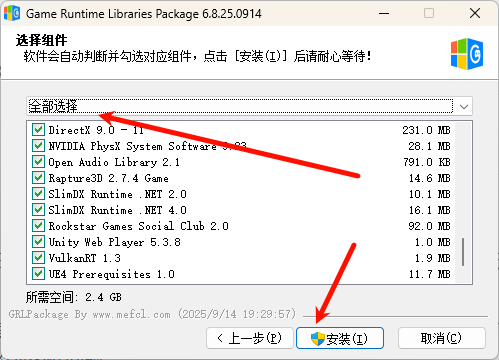This screenshot has height=360, width=499.
Task: Minimize the installer window
Action: coord(384,14)
